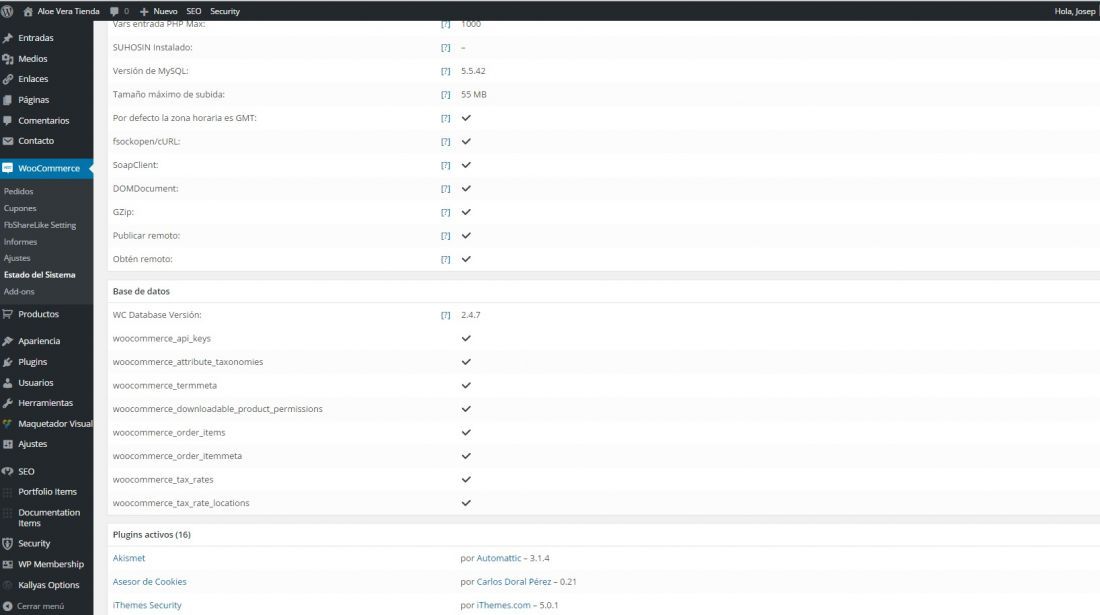Open Asesor de Cookies plugin link
This screenshot has width=1100, height=615.
point(149,582)
